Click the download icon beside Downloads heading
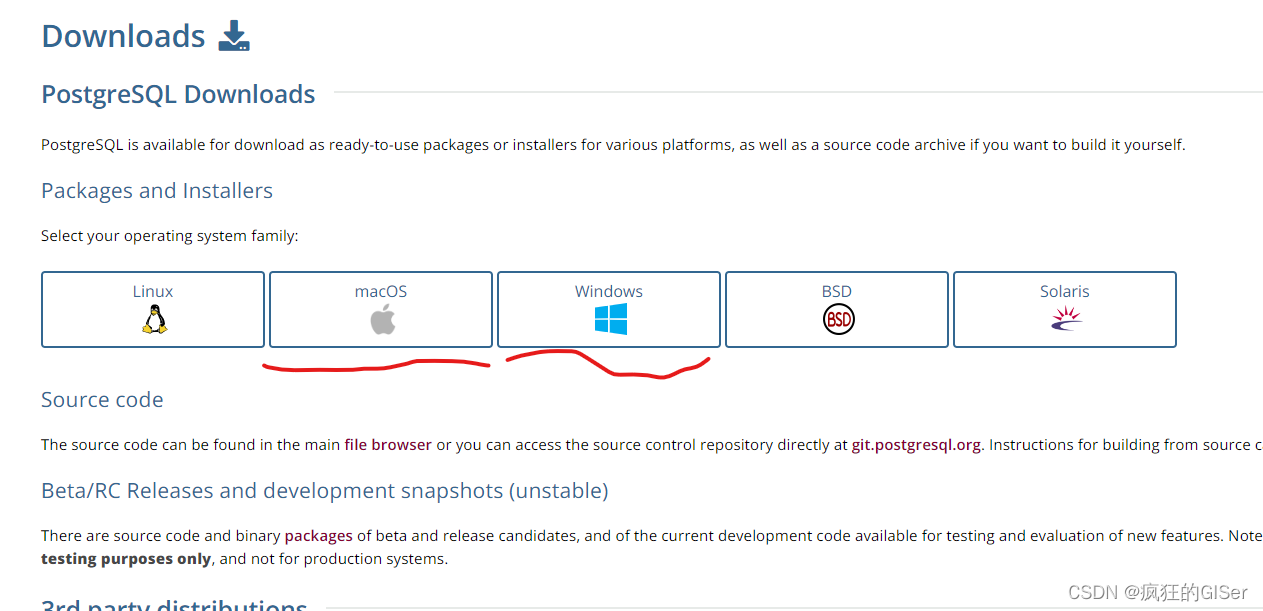The height and width of the screenshot is (611, 1263). pos(235,36)
